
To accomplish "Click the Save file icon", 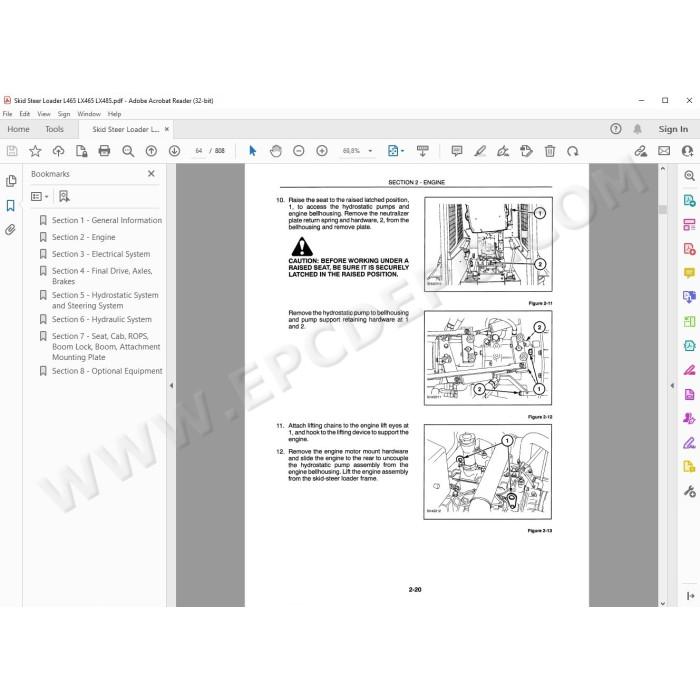I will 12,151.
